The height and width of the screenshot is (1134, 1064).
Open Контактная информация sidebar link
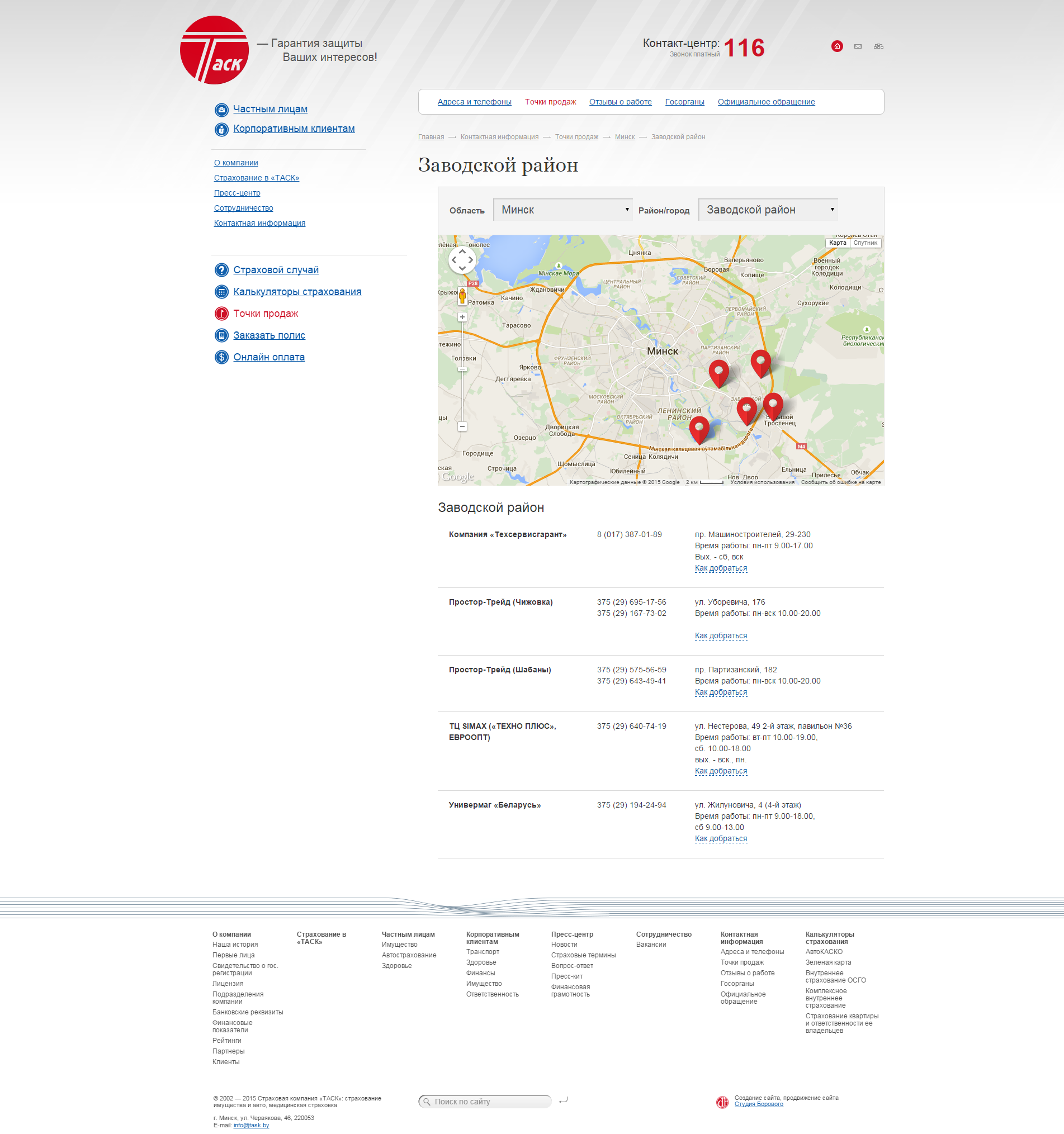(259, 224)
